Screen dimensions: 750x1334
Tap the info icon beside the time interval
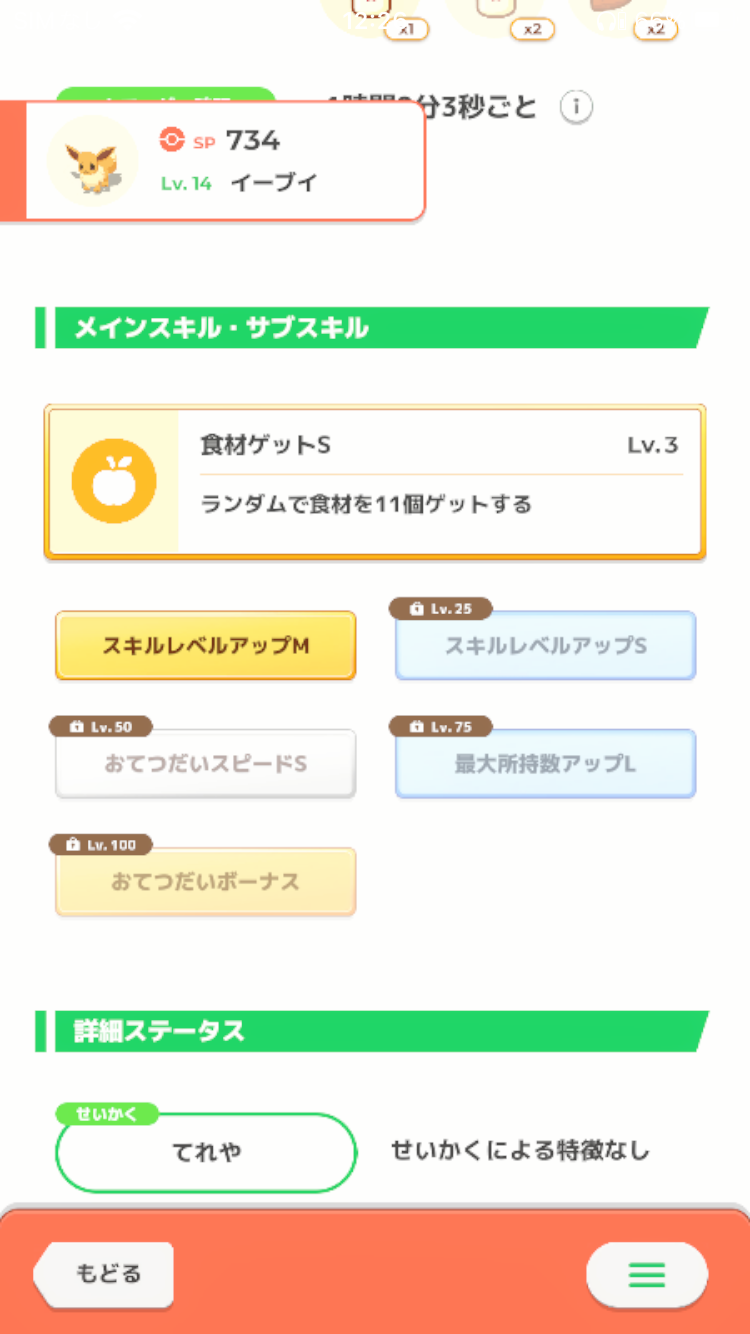[576, 107]
